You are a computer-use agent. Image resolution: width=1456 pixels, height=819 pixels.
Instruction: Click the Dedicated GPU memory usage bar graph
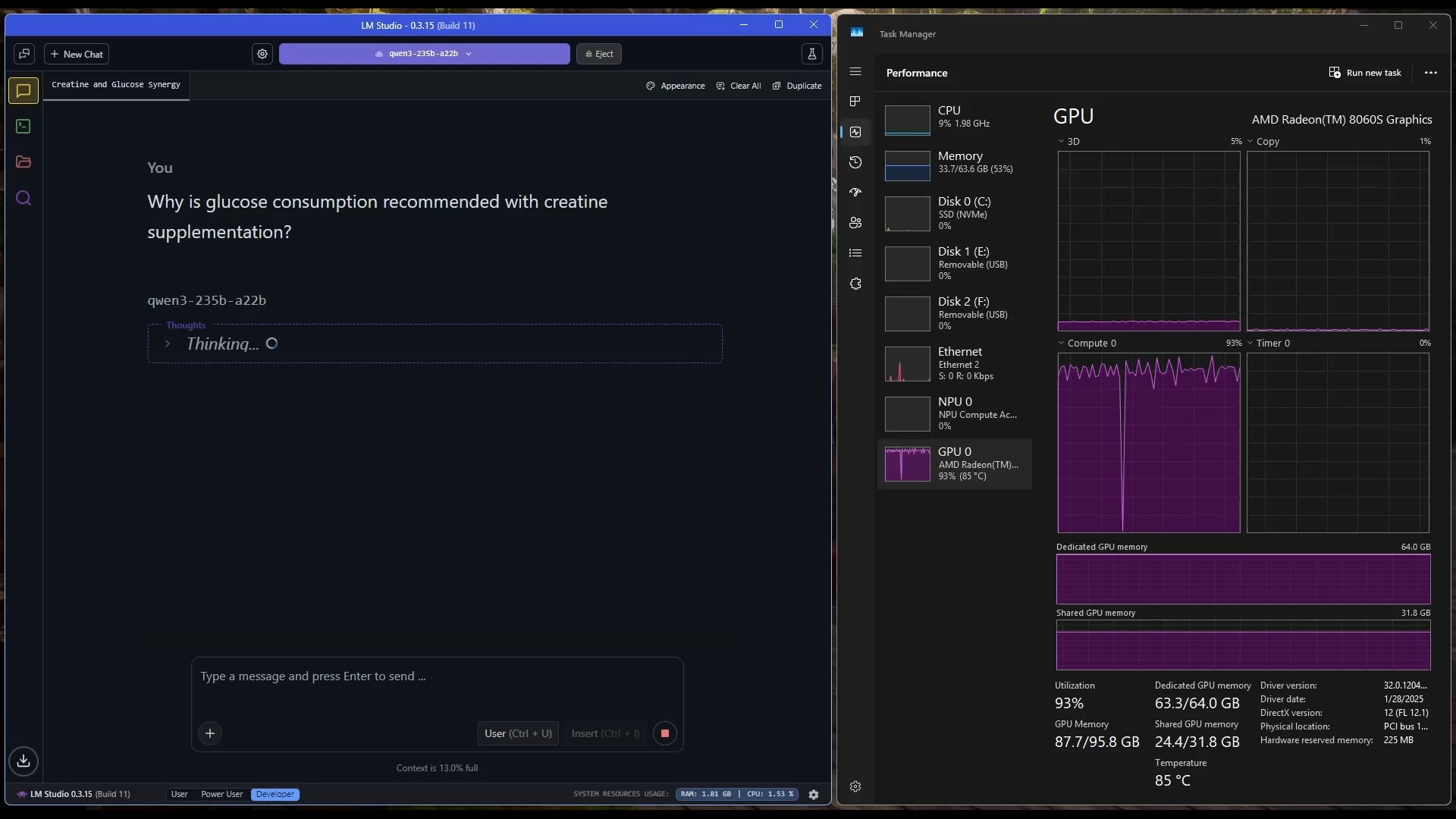[1244, 579]
